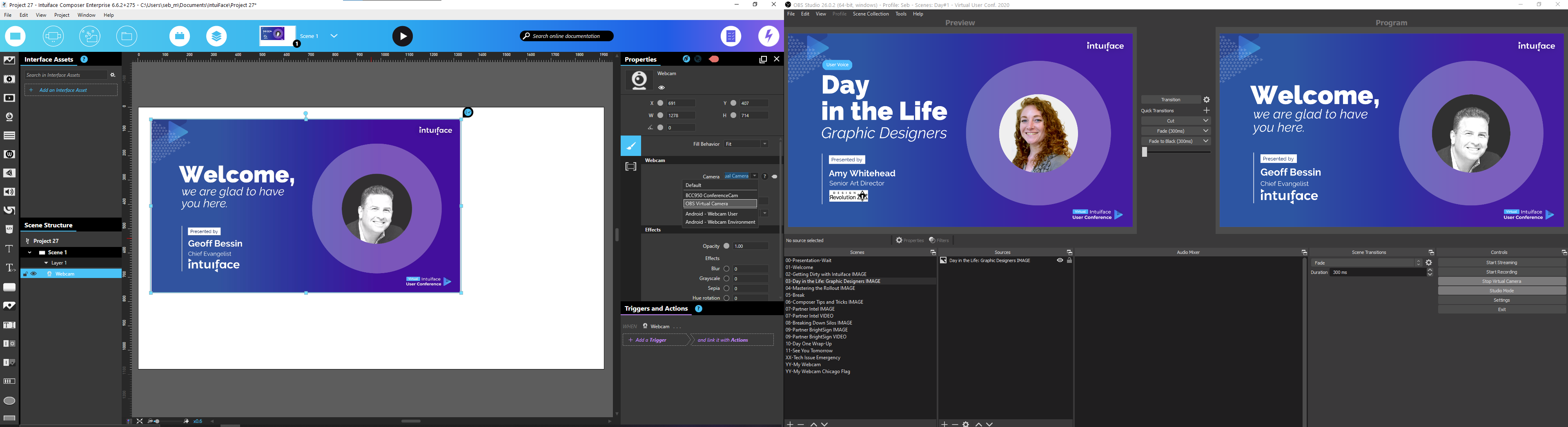Click the Interface Assets search settings gear
Viewport: 1568px width, 427px height.
point(113,75)
